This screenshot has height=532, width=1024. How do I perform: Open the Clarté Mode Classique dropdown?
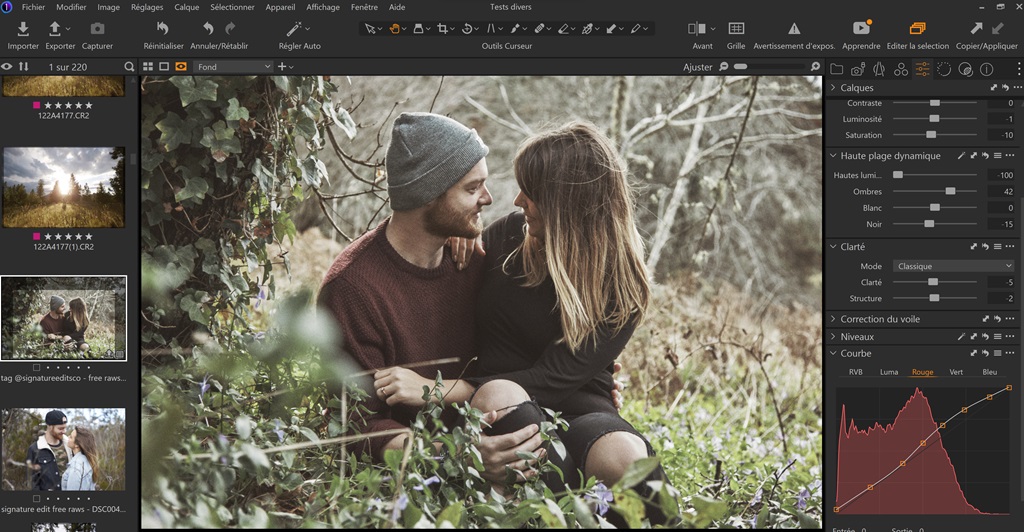[953, 266]
